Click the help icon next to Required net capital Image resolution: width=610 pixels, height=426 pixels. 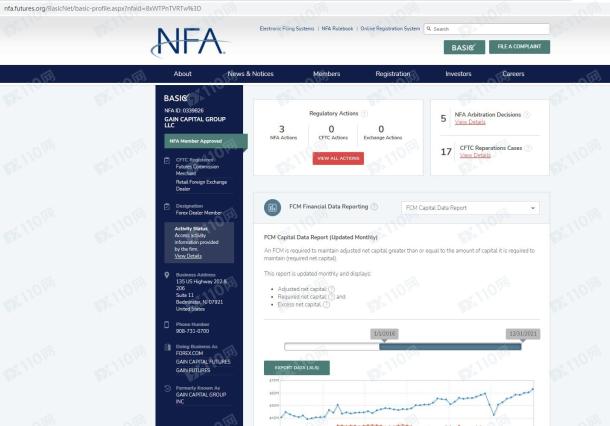coord(332,297)
